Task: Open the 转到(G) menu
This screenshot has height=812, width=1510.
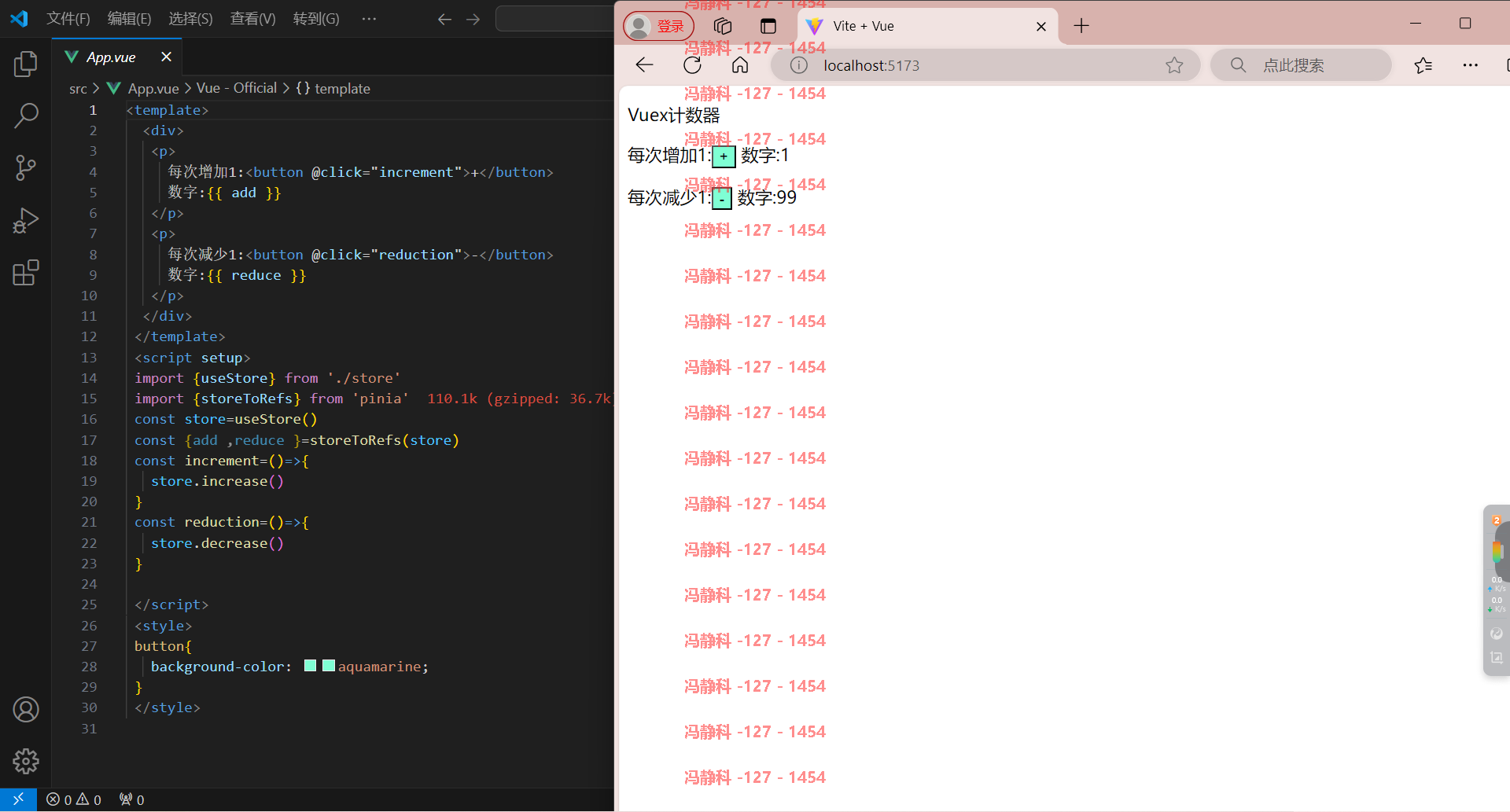Action: click(x=316, y=19)
